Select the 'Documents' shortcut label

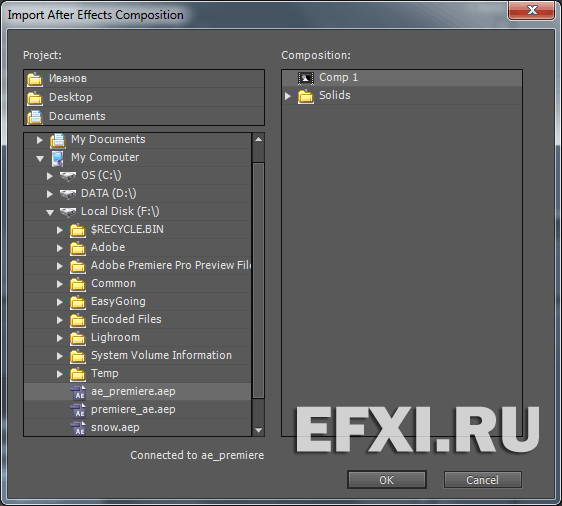click(77, 116)
